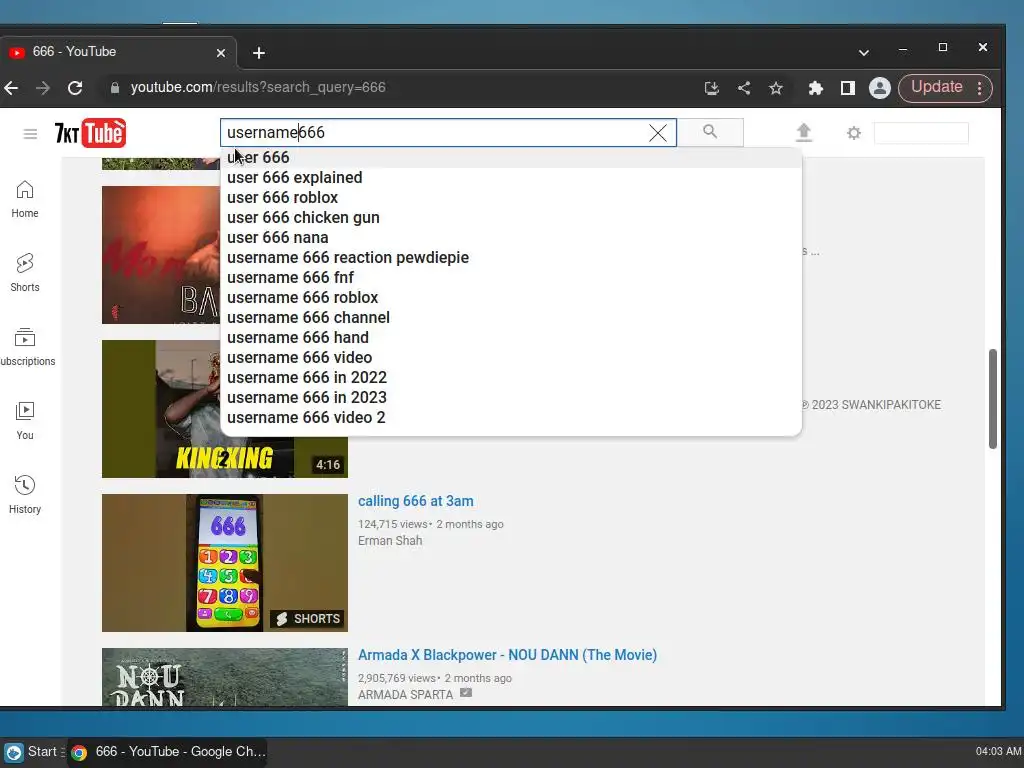Open Shorts in the sidebar
Screen dimensions: 1024x768
(25, 273)
